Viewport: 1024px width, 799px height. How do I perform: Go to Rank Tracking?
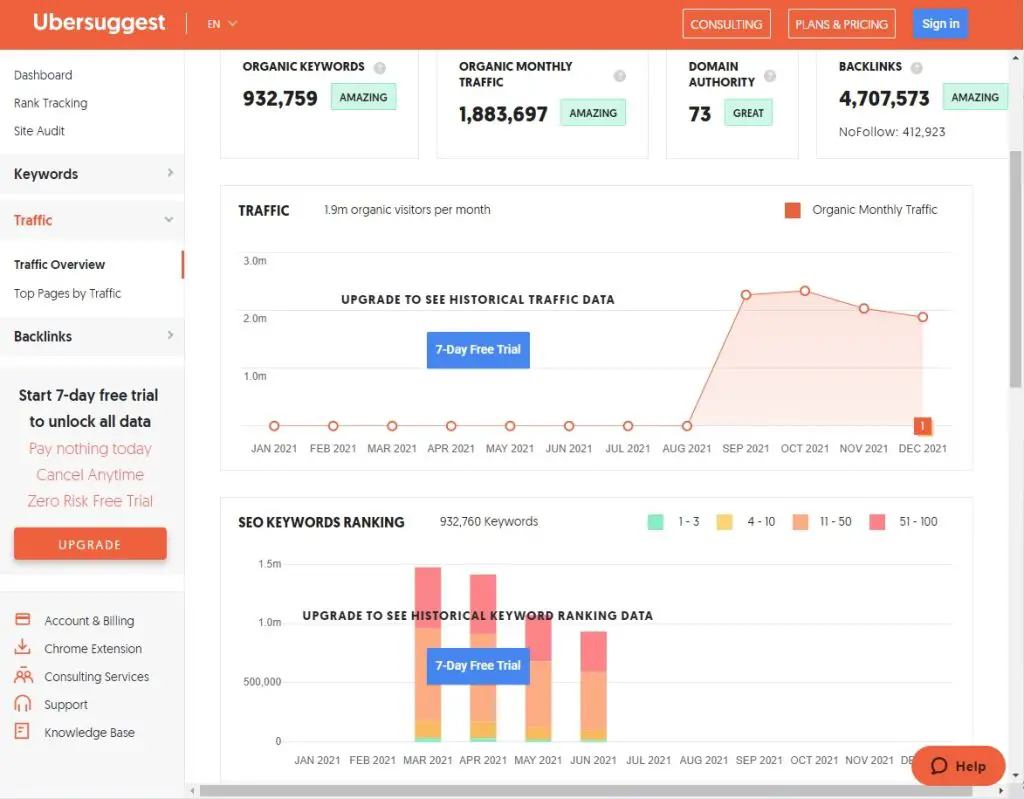(50, 103)
